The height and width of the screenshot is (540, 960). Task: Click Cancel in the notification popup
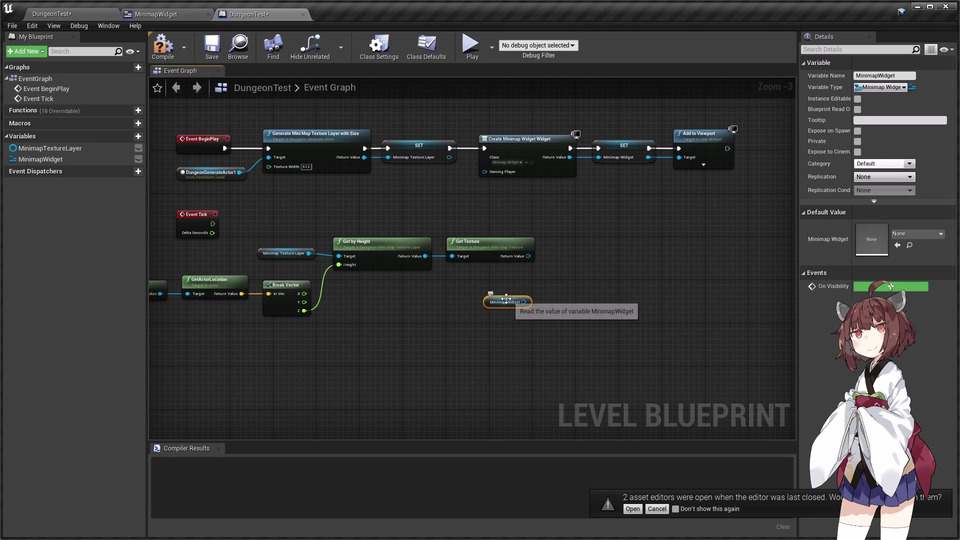[x=657, y=509]
